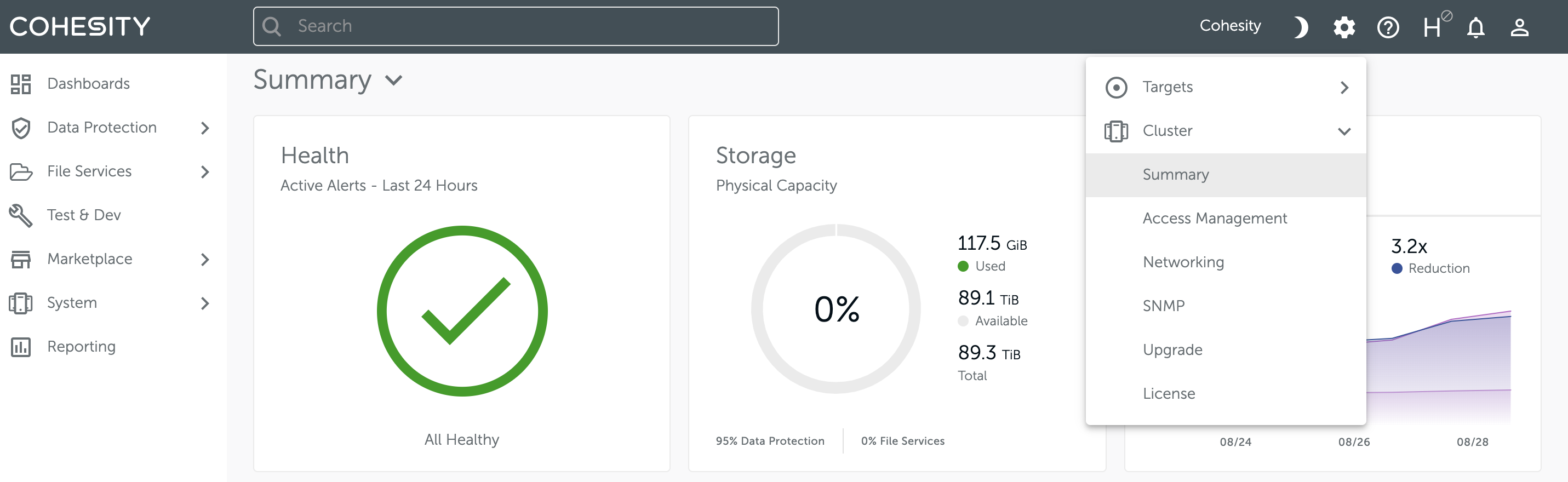Select Upgrade menu item
Image resolution: width=1568 pixels, height=482 pixels.
[x=1226, y=350]
